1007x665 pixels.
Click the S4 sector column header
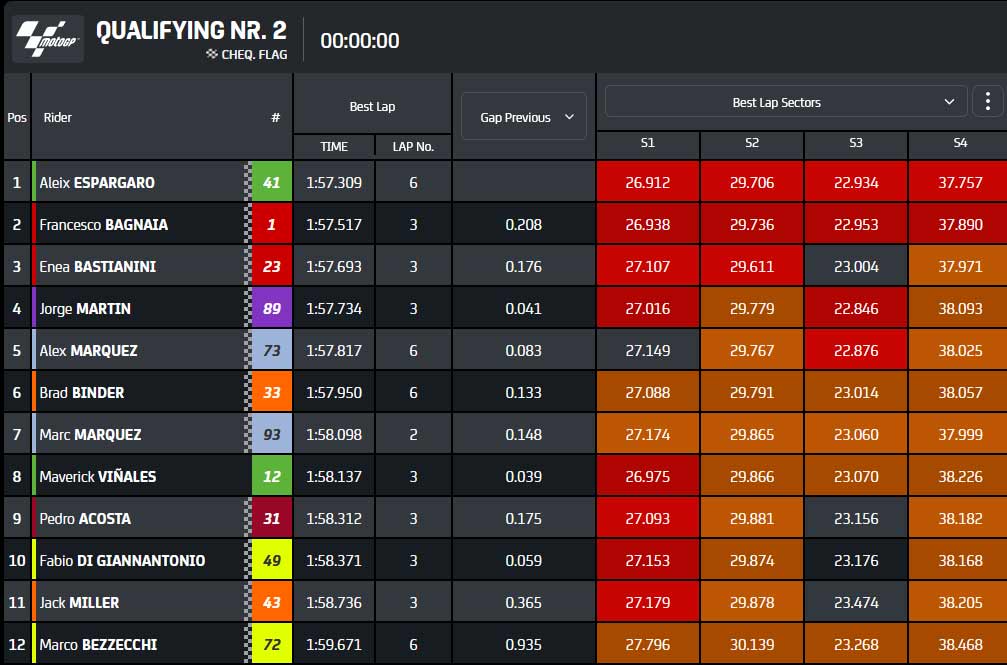959,143
